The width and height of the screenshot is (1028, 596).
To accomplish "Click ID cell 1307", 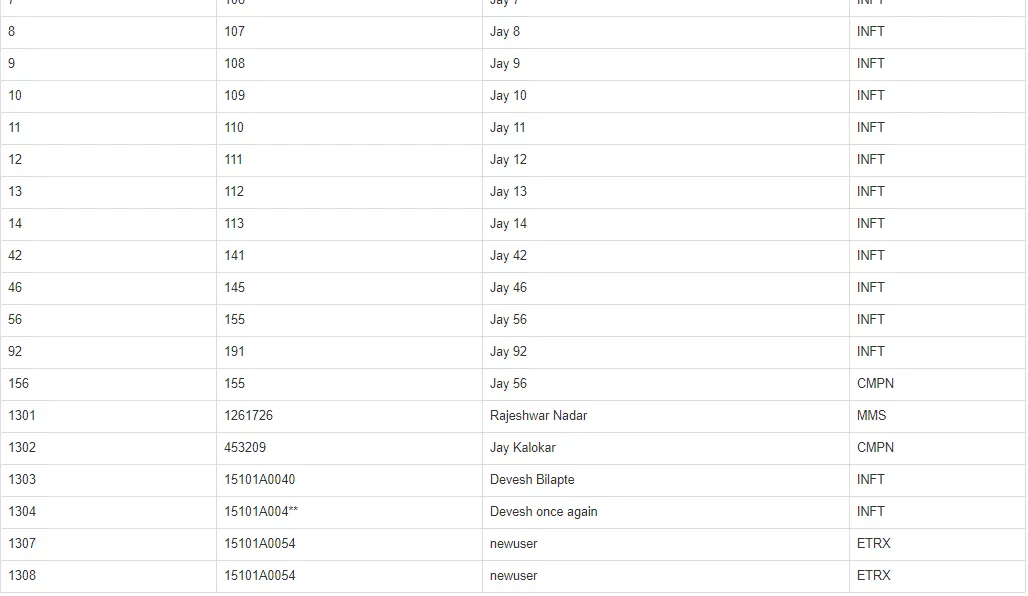I will [108, 544].
